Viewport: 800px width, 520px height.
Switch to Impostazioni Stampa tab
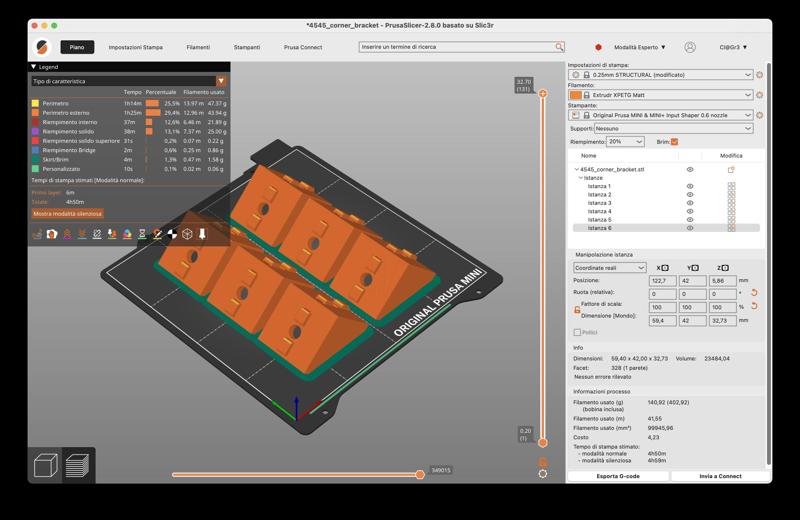point(135,47)
